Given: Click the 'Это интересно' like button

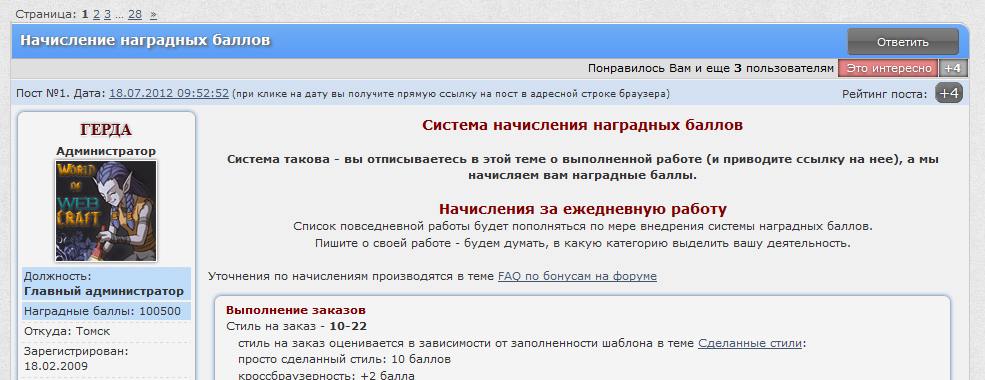Looking at the screenshot, I should tap(888, 68).
